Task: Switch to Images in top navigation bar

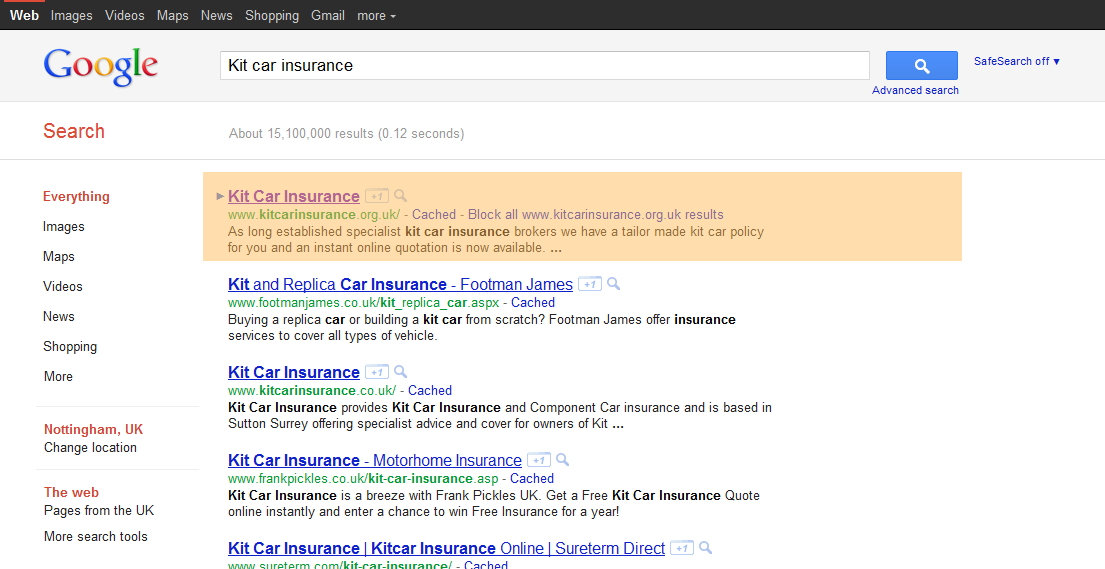Action: click(x=71, y=16)
